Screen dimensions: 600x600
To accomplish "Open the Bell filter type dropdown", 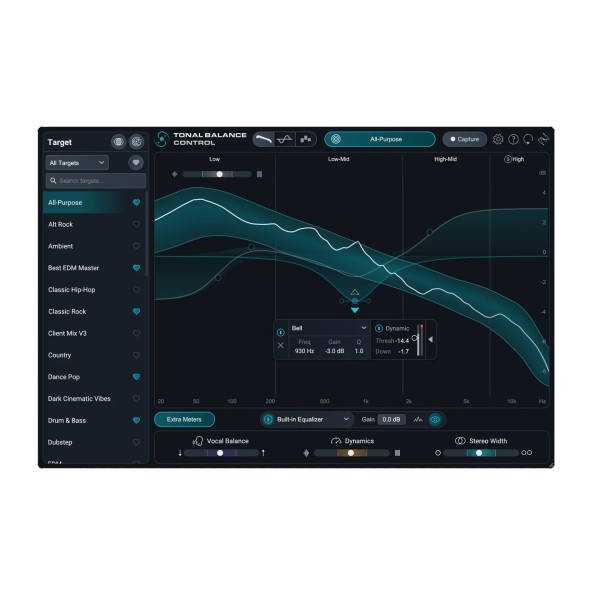I will (329, 328).
